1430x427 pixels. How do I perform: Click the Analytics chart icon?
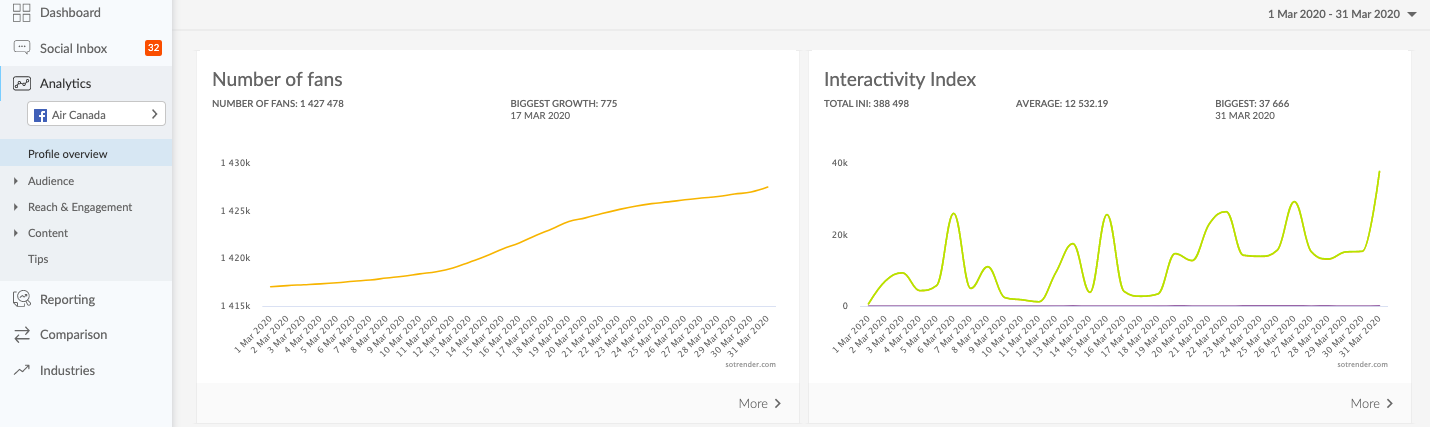tap(21, 84)
